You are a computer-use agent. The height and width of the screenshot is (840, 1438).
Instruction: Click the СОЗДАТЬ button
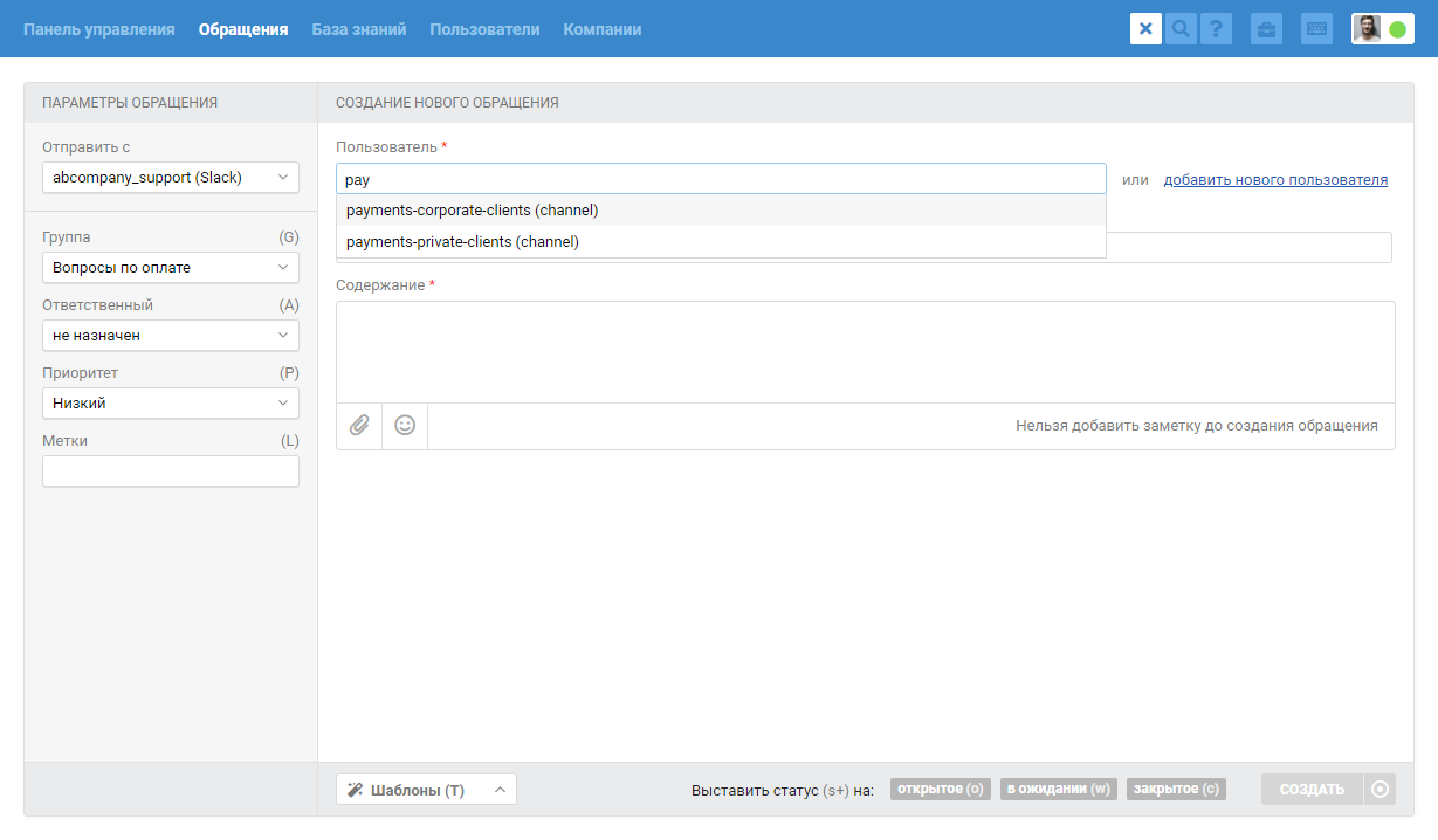pyautogui.click(x=1312, y=789)
